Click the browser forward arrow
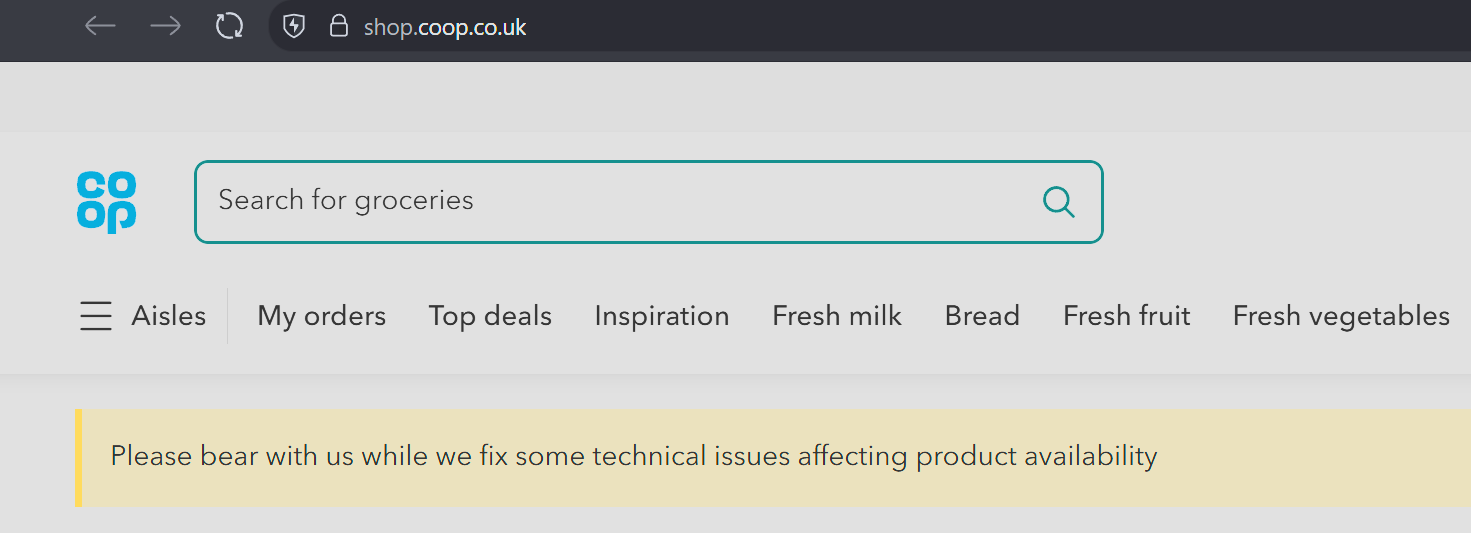The height and width of the screenshot is (533, 1471). tap(165, 26)
